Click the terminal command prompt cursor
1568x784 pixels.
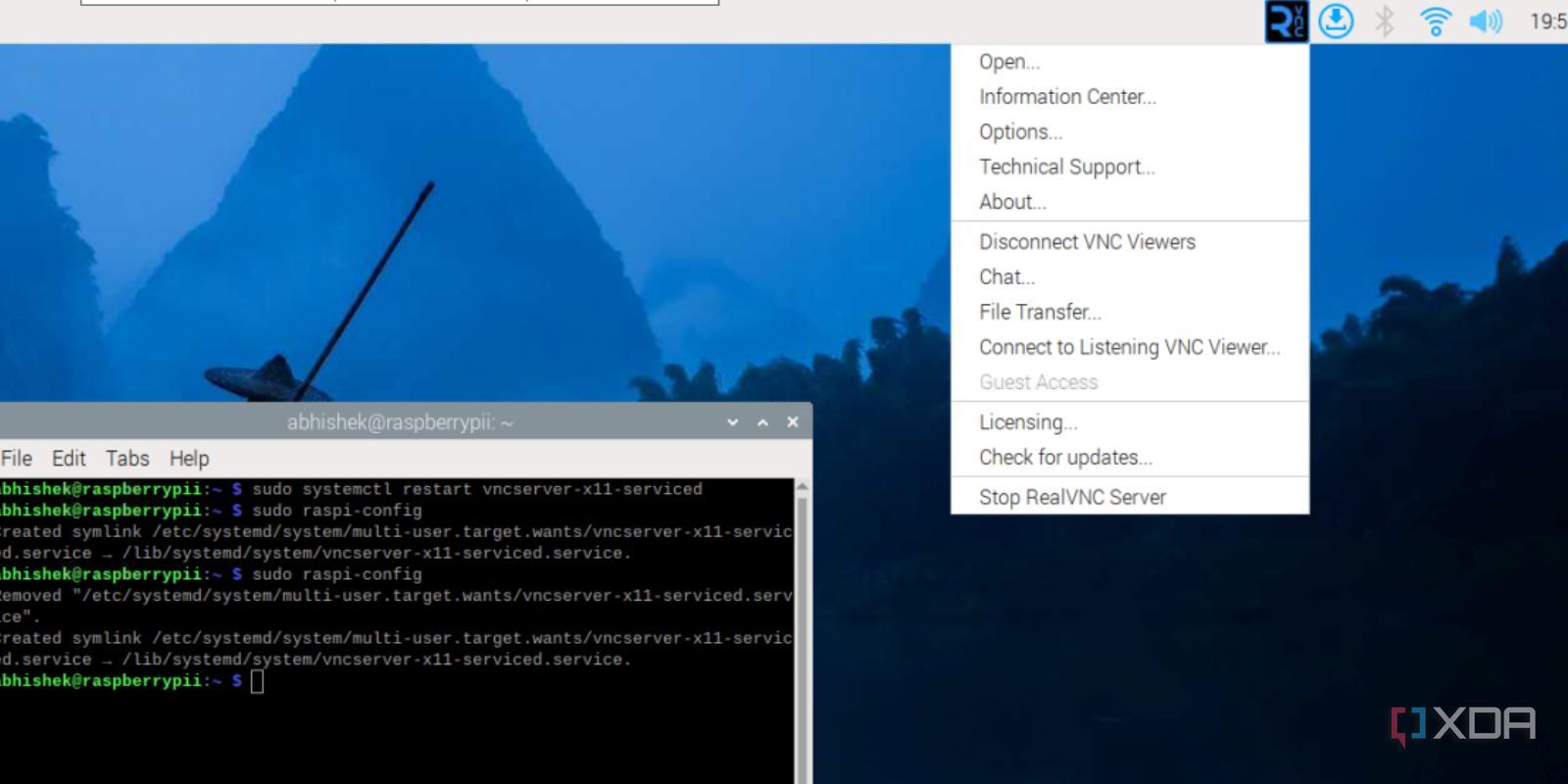click(x=257, y=681)
